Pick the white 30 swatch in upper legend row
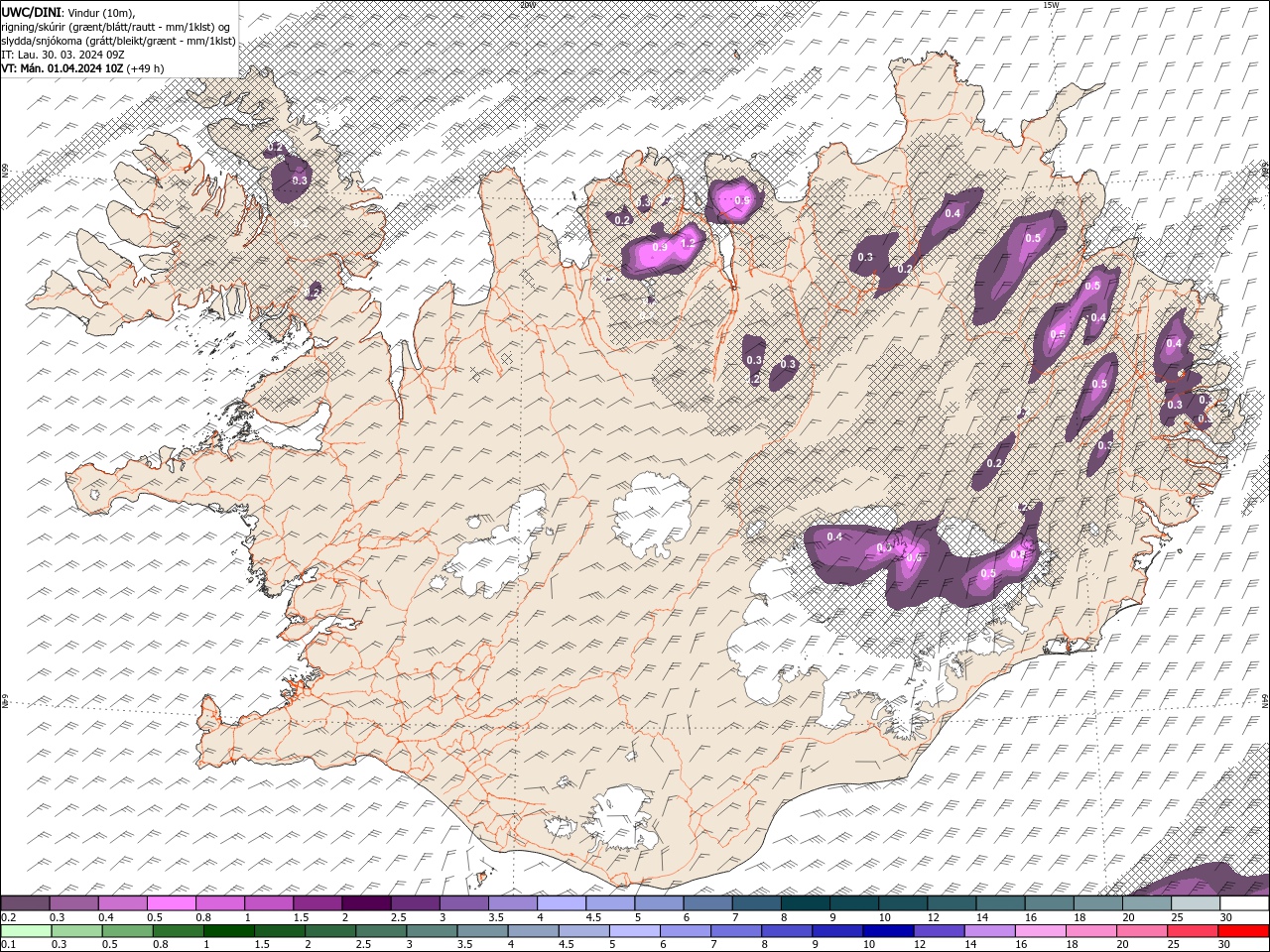Viewport: 1270px width, 952px height. click(x=1244, y=903)
